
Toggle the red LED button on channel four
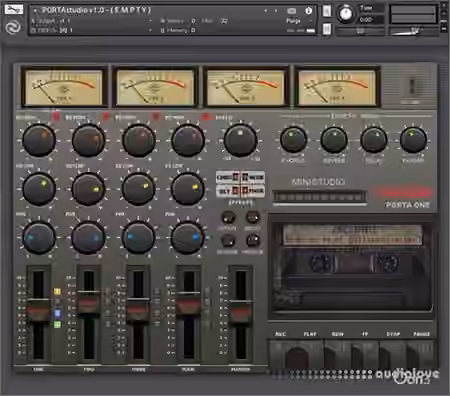tap(205, 117)
